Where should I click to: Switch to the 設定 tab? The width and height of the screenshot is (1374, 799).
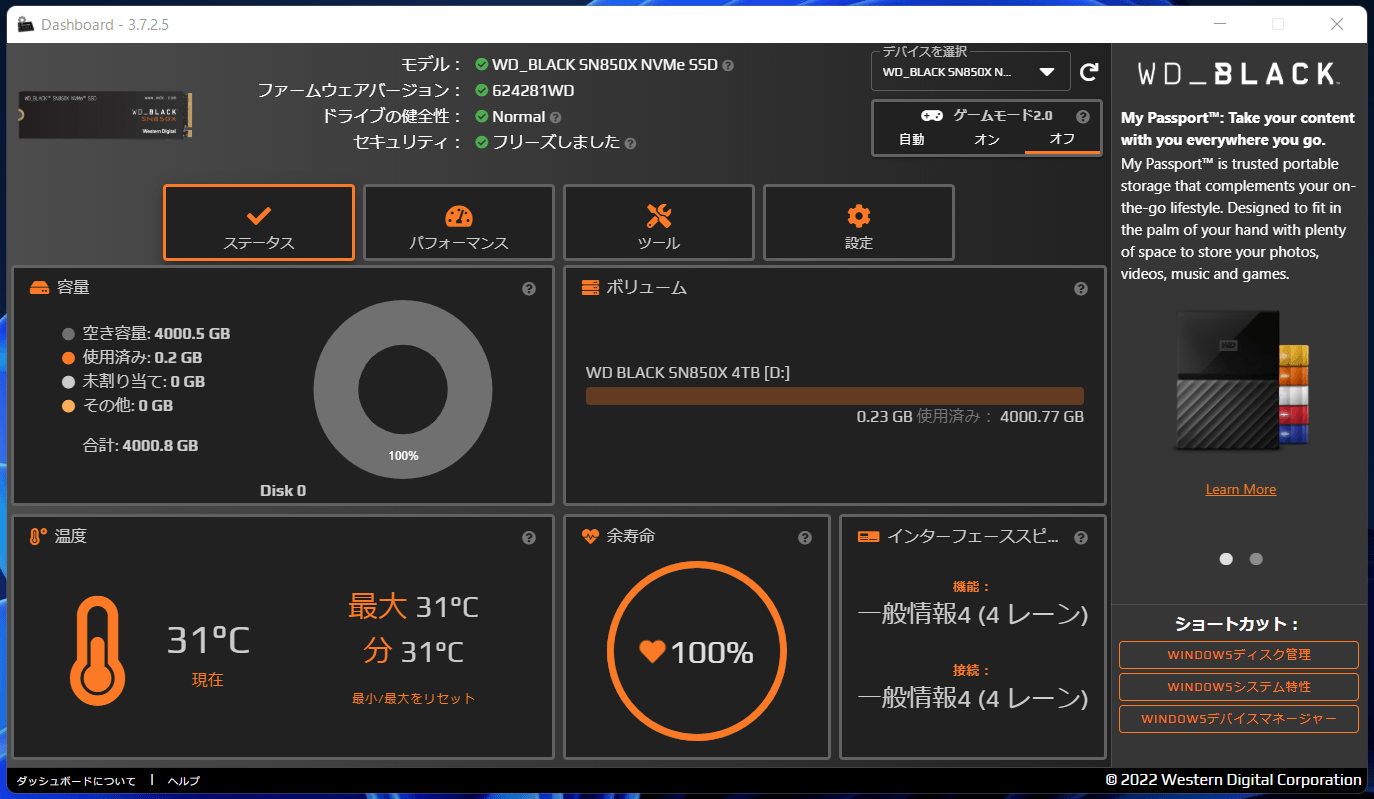coord(859,222)
